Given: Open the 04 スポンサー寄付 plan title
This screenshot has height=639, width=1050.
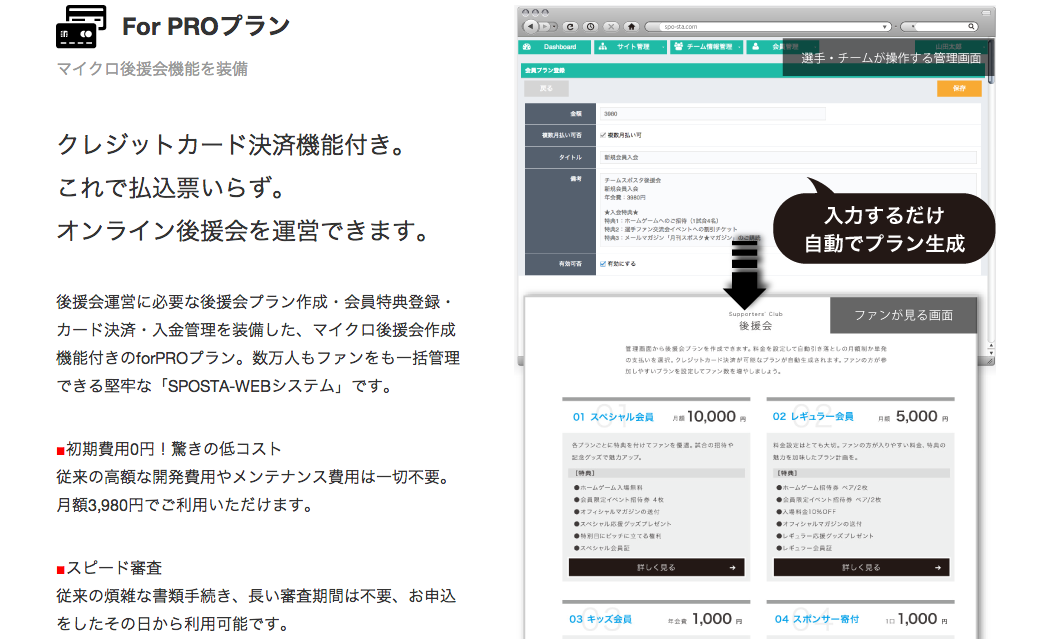Looking at the screenshot, I should point(817,619).
